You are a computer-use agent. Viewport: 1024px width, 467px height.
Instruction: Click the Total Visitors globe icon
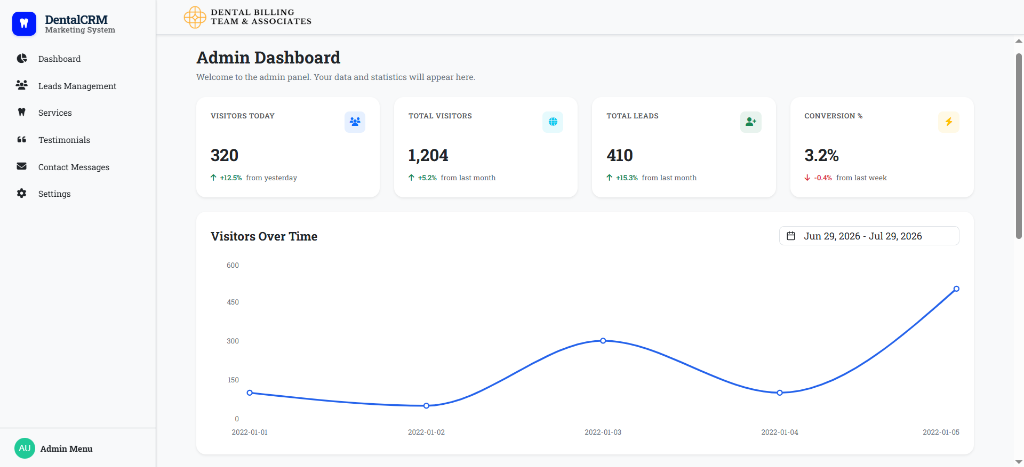pyautogui.click(x=552, y=121)
